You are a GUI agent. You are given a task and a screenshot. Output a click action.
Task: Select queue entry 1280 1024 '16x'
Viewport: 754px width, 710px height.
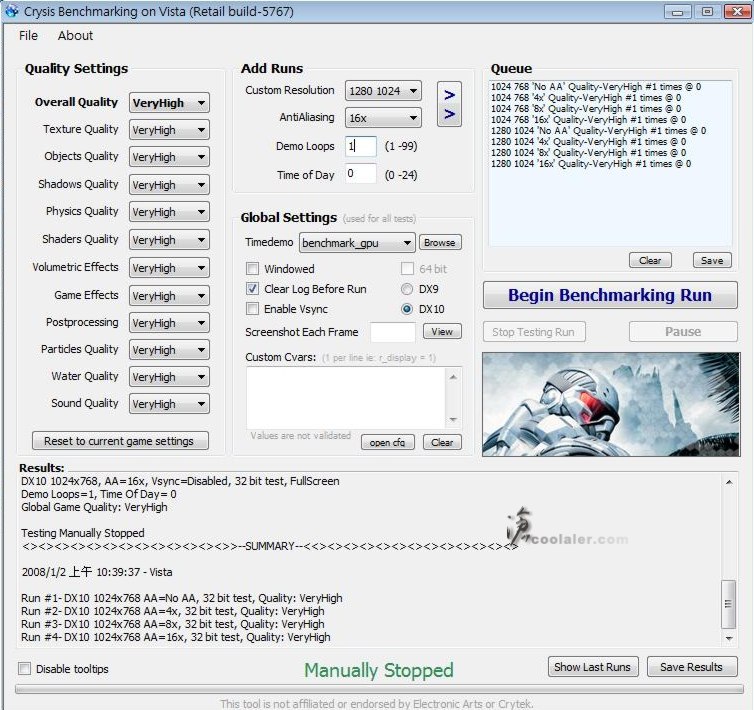(591, 164)
